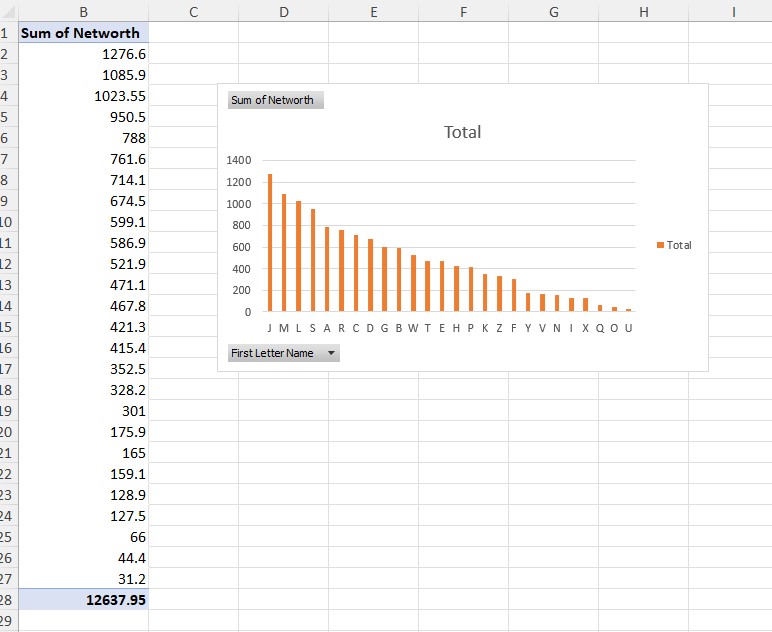
Task: Click the 1400 label on vertical axis
Action: click(239, 160)
